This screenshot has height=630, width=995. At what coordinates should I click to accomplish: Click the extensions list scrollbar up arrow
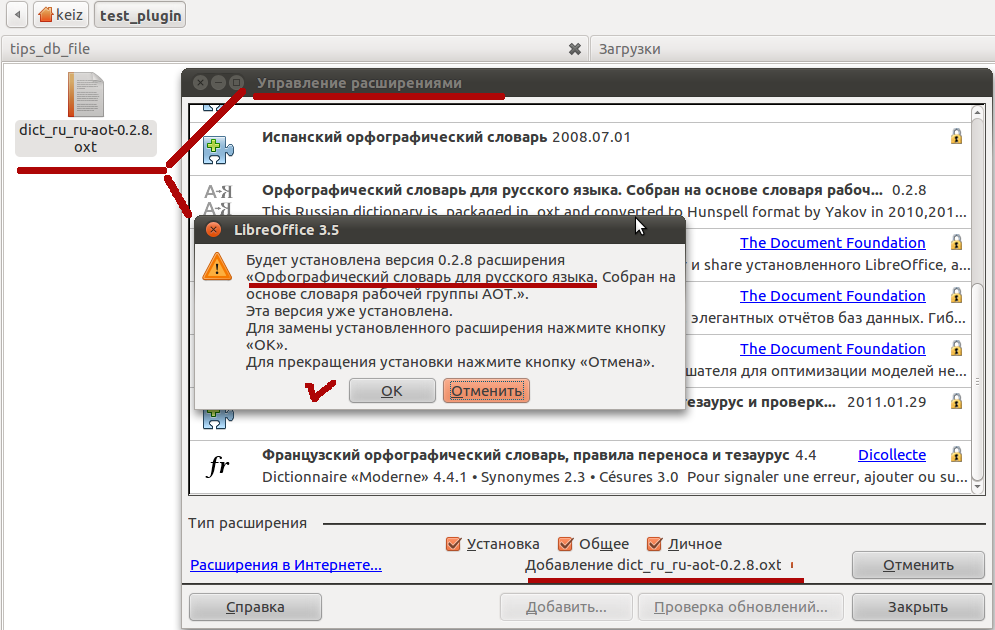tap(978, 113)
